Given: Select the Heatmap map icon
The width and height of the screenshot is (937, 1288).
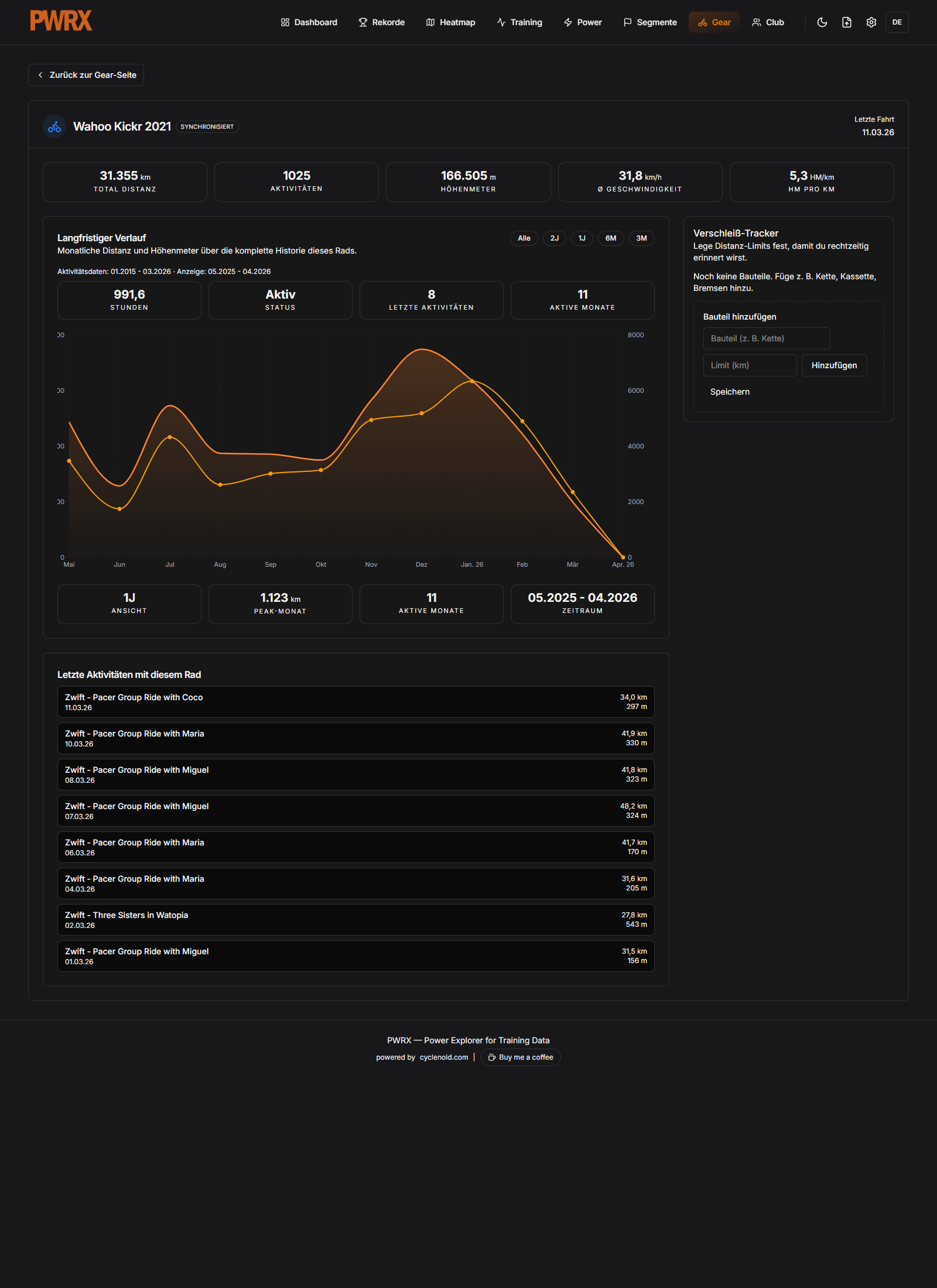Looking at the screenshot, I should [x=429, y=22].
